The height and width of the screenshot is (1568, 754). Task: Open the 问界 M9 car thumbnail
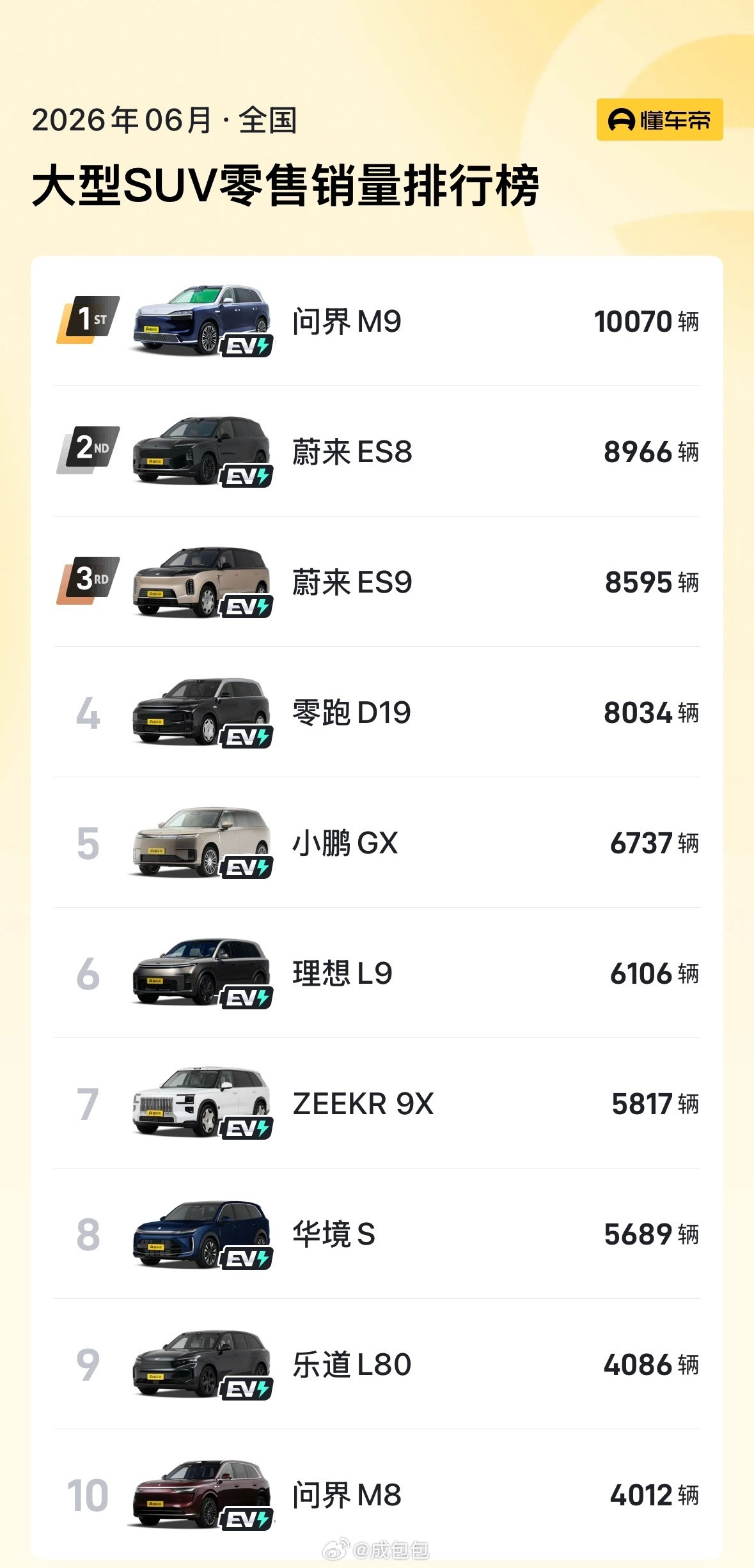[201, 320]
